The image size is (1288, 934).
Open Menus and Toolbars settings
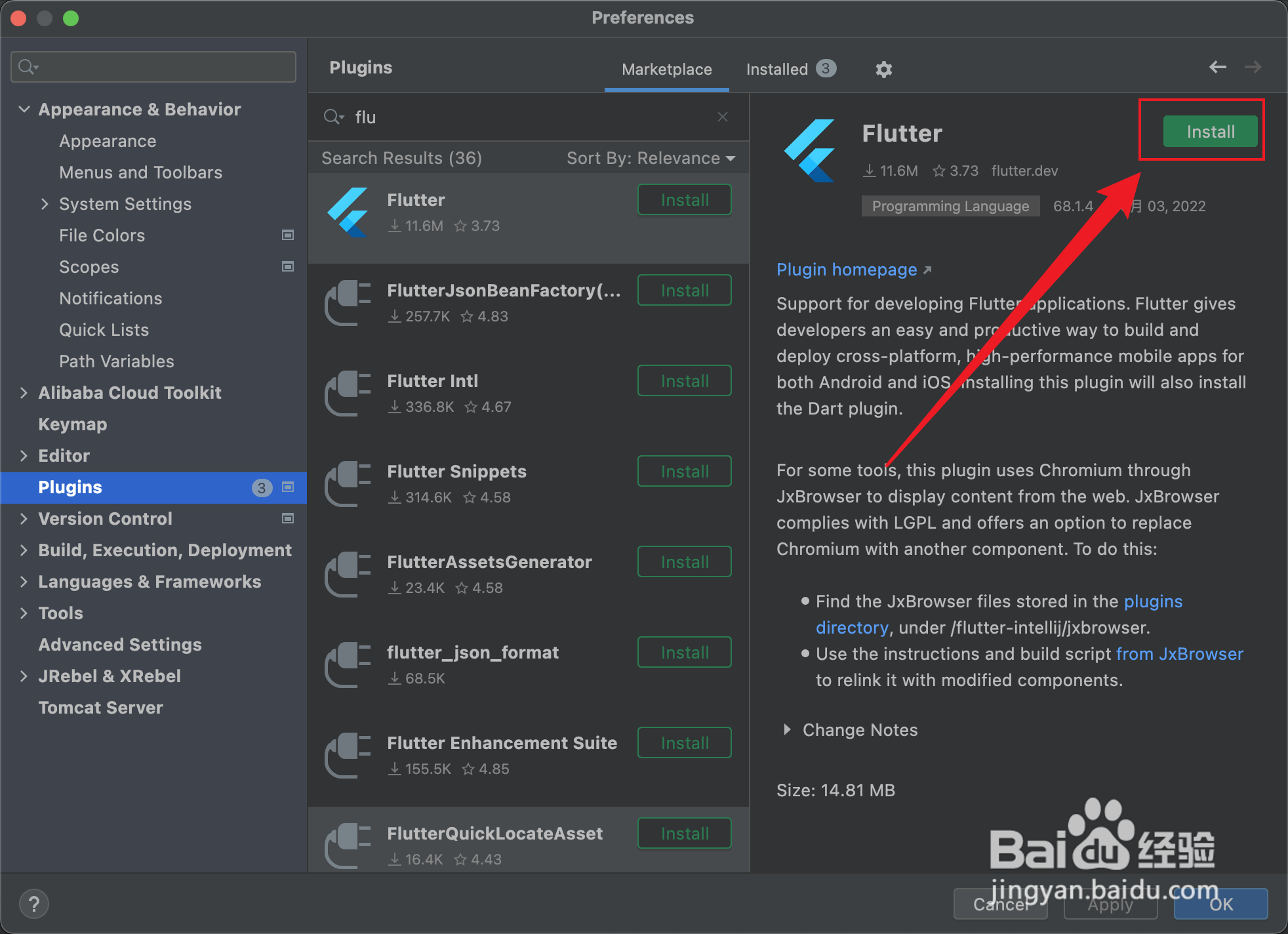point(140,173)
